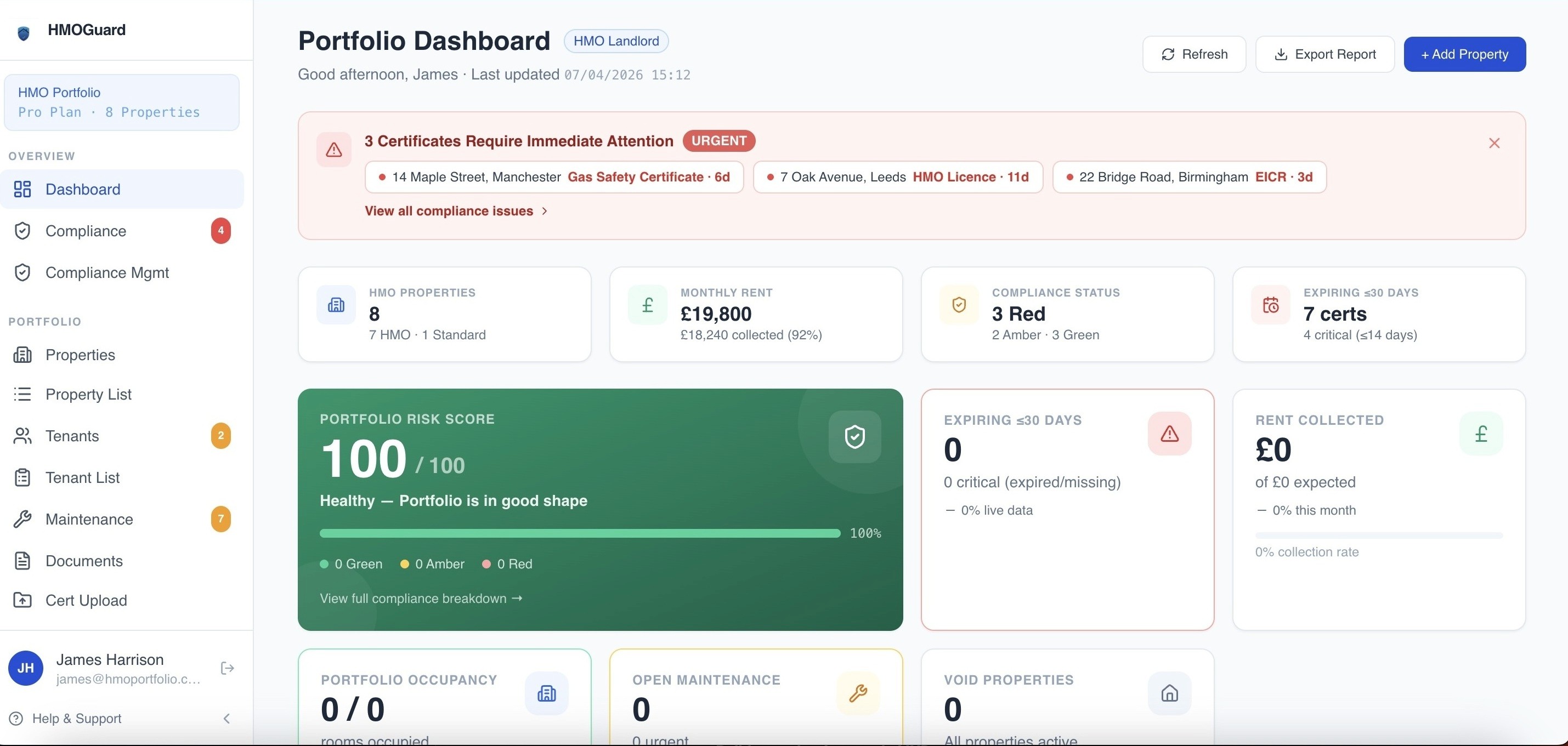Click the logout icon beside James Harrison
Viewport: 1568px width, 746px height.
pos(227,668)
